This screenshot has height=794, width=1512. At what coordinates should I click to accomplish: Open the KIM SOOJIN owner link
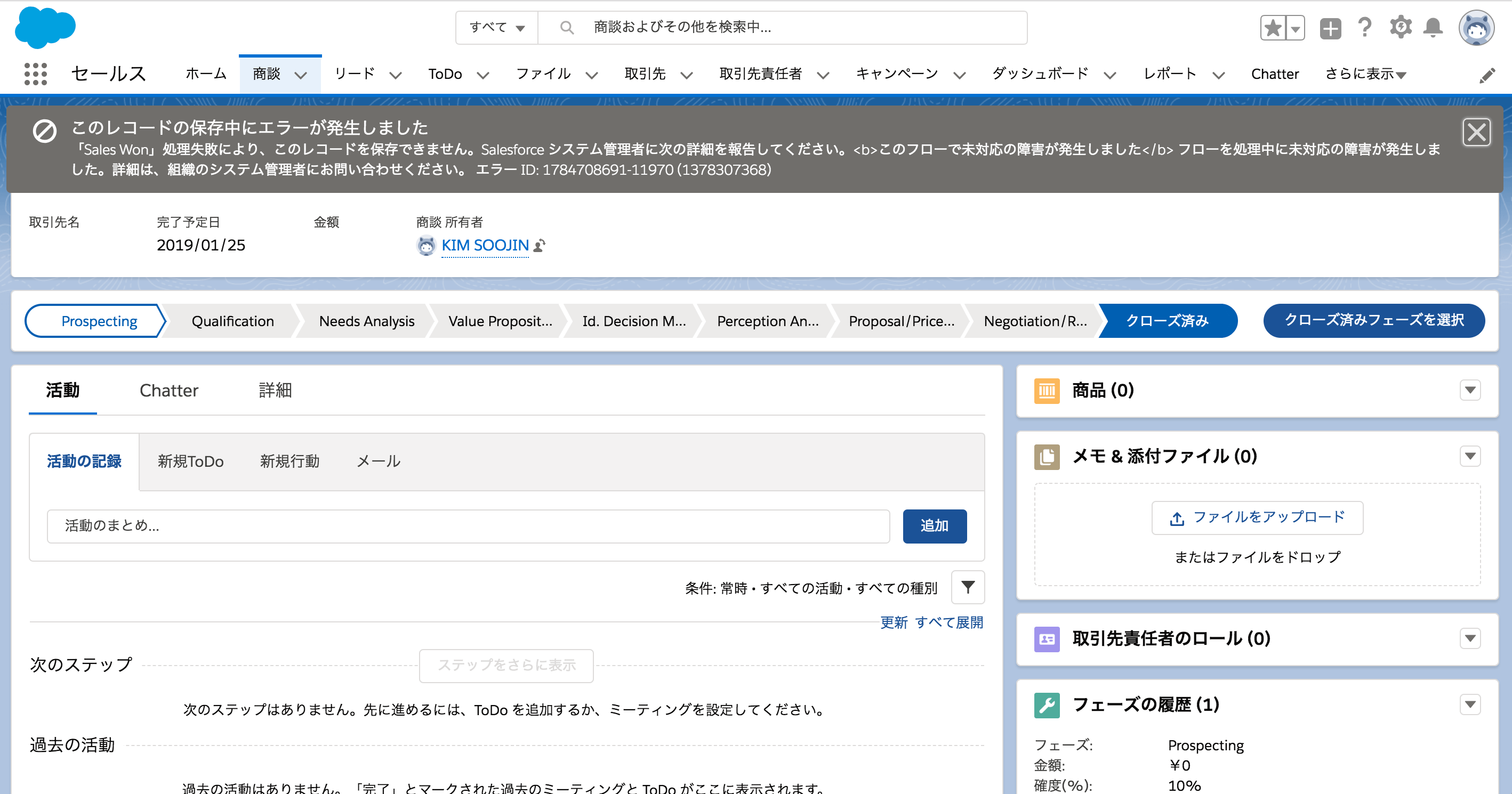pyautogui.click(x=485, y=245)
